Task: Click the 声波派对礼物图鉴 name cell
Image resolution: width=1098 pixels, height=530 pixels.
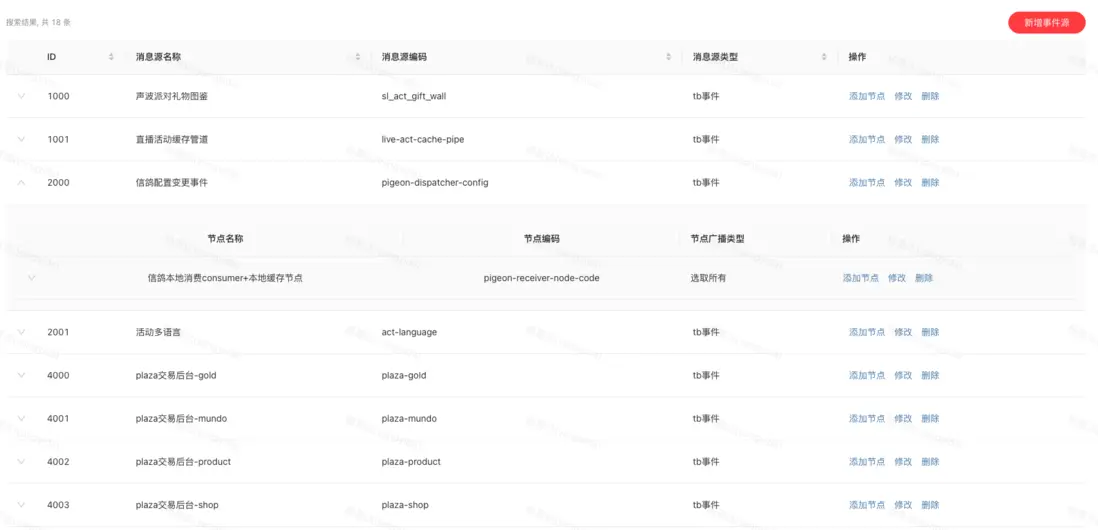Action: (172, 96)
